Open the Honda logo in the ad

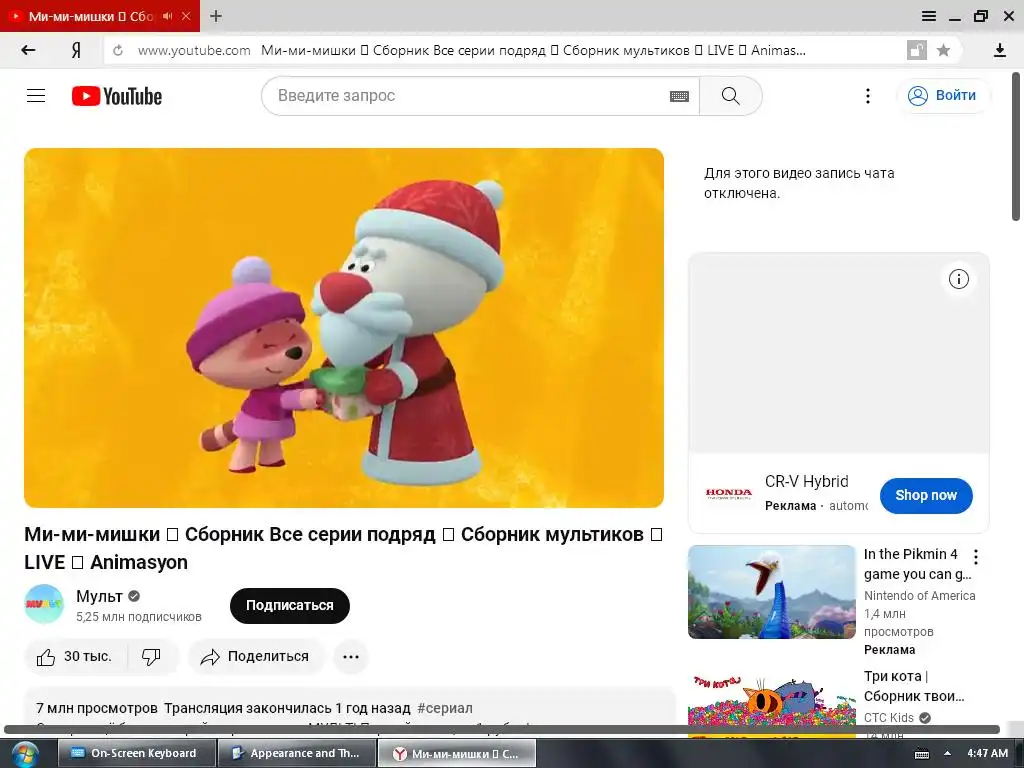tap(728, 494)
